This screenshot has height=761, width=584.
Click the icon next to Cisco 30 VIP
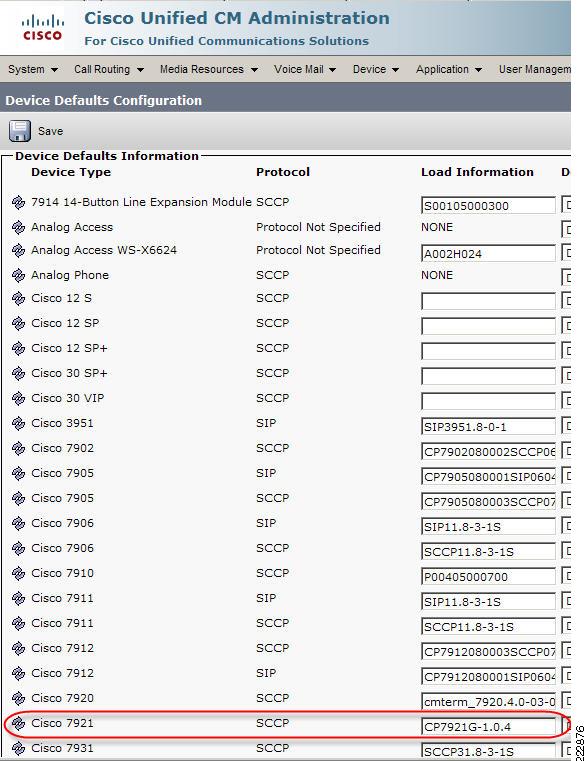coord(18,398)
